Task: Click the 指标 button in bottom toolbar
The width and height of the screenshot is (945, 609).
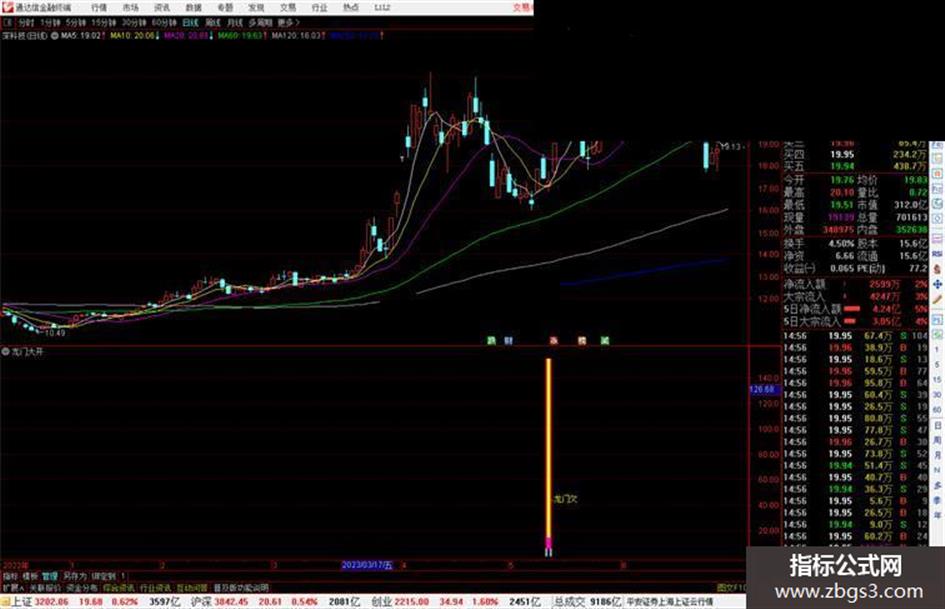Action: click(x=10, y=576)
